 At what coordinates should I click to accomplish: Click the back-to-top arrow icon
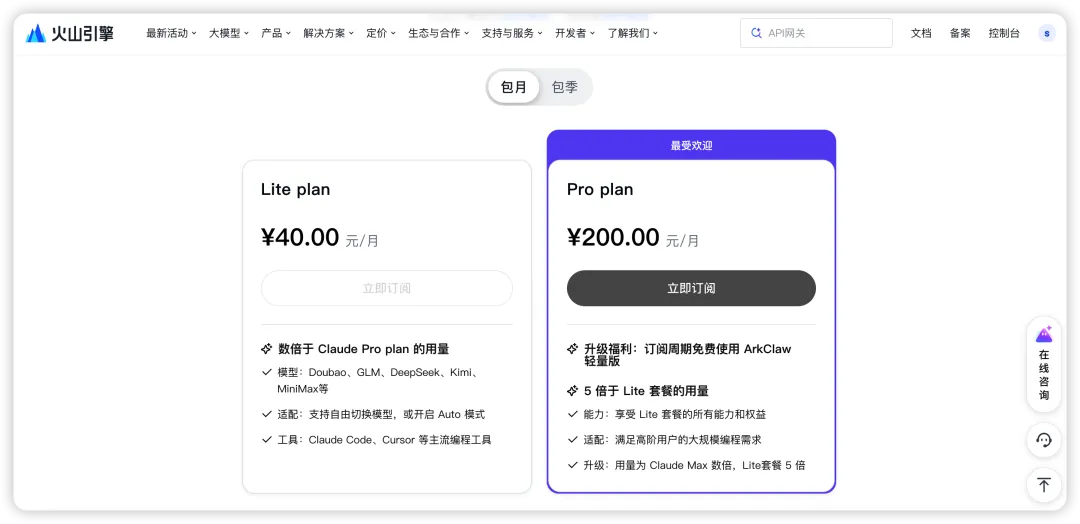coord(1043,485)
